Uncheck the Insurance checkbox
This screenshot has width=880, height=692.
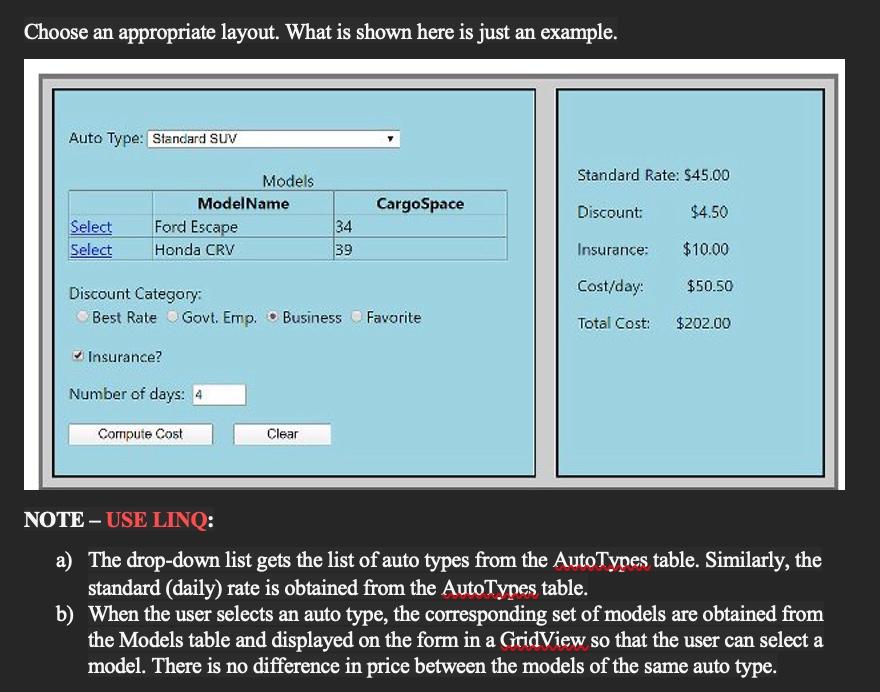tap(77, 356)
